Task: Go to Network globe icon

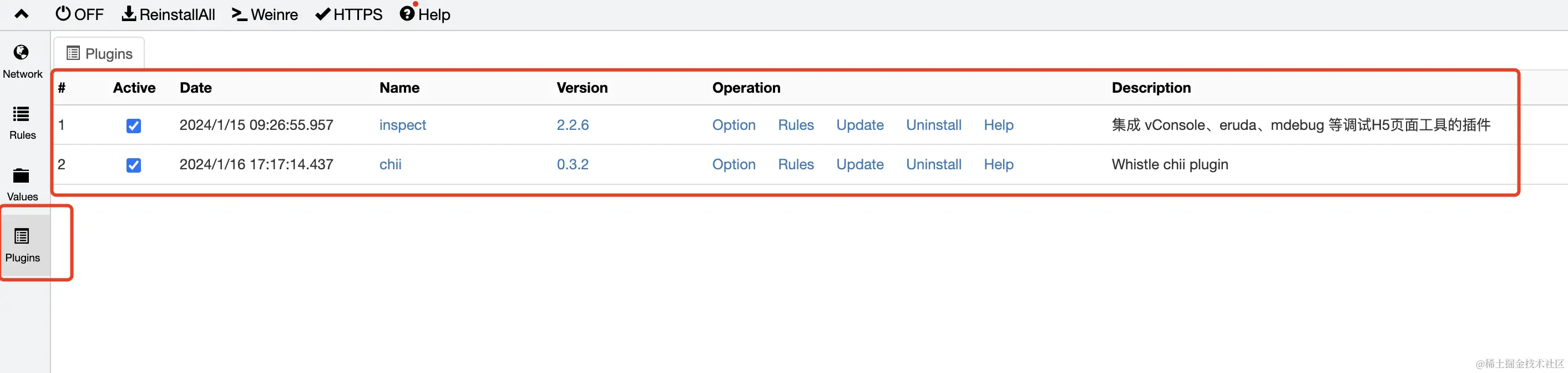Action: [x=21, y=53]
